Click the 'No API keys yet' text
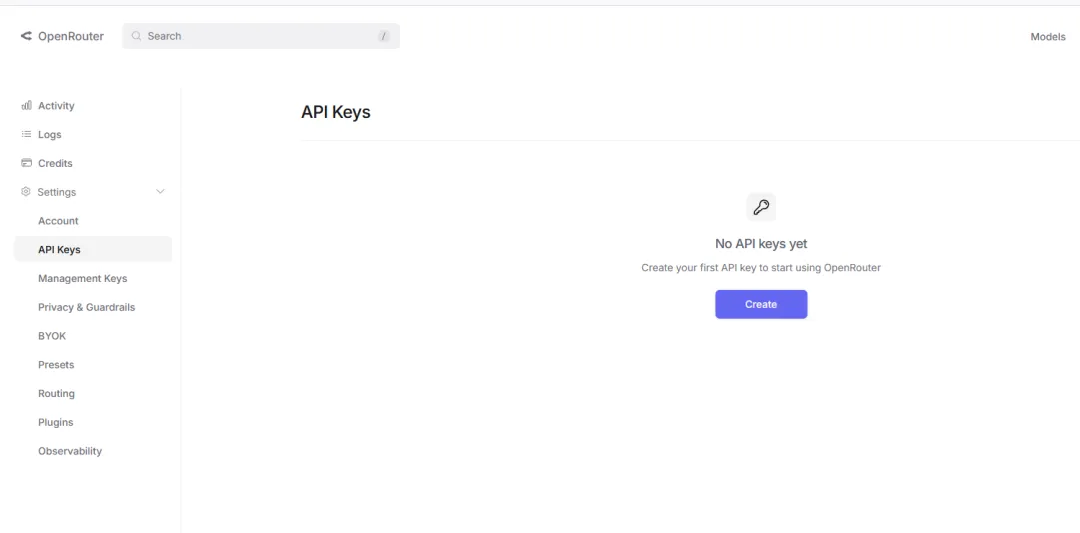The image size is (1080, 533). (x=761, y=244)
